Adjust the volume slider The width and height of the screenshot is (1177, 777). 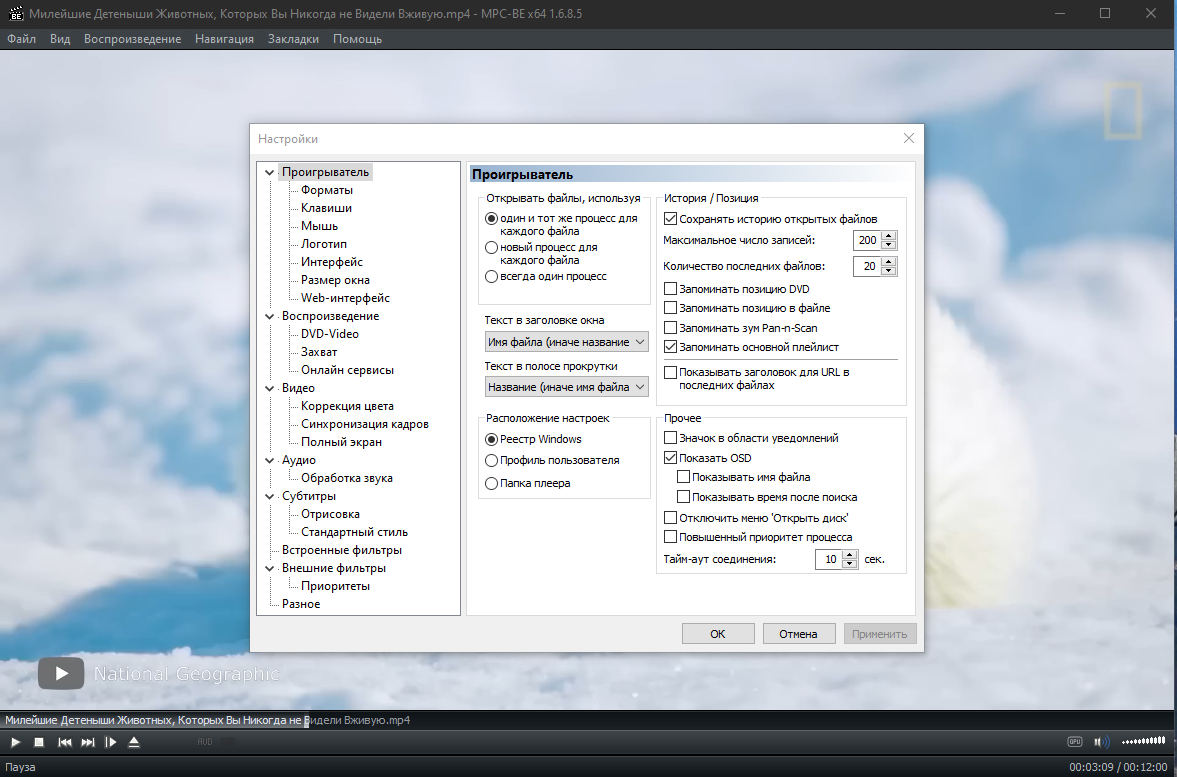[x=1143, y=742]
